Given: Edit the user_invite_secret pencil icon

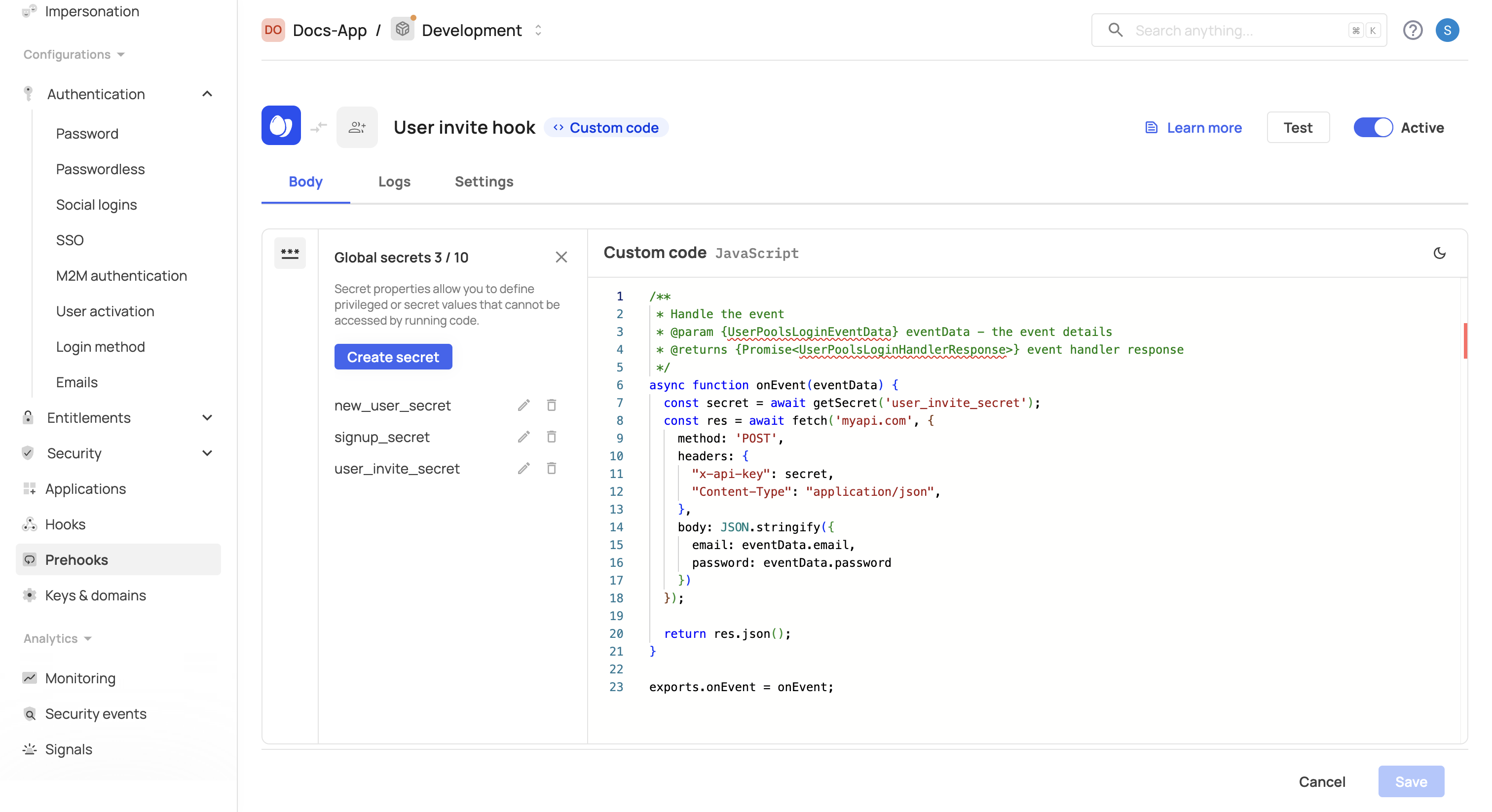Looking at the screenshot, I should (523, 468).
